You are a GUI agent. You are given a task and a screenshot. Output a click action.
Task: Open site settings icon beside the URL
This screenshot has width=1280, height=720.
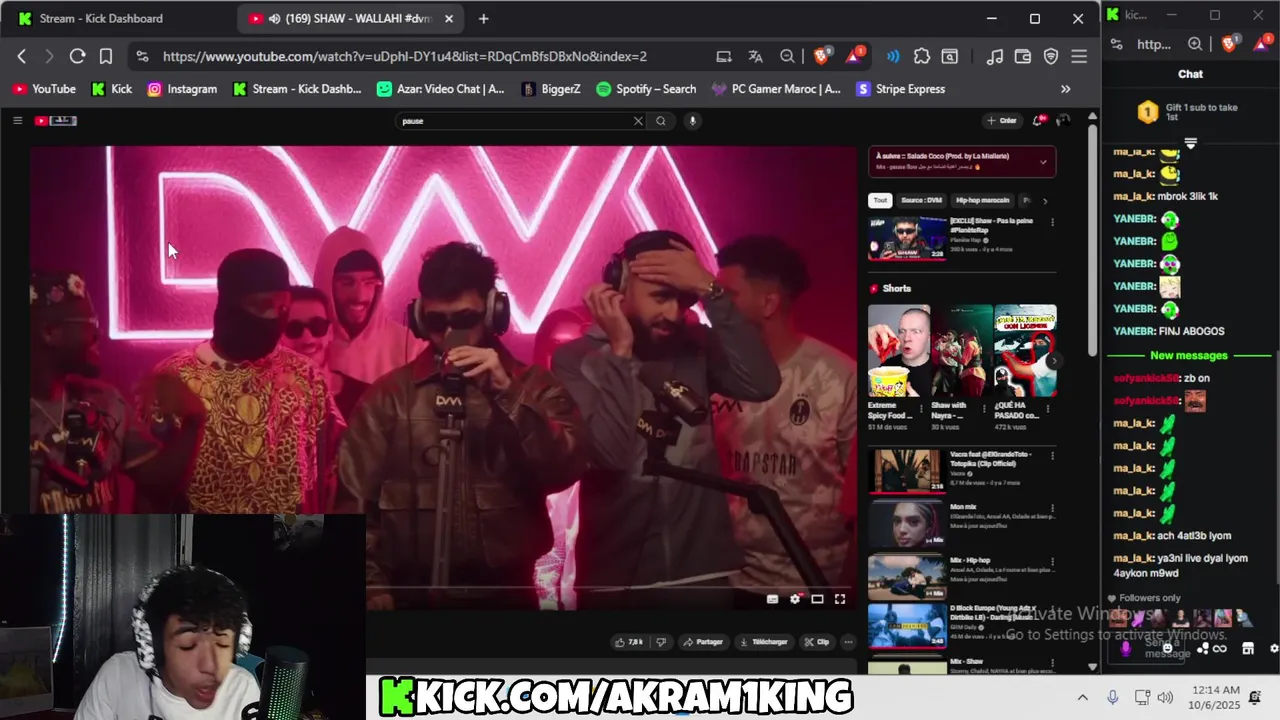[142, 56]
